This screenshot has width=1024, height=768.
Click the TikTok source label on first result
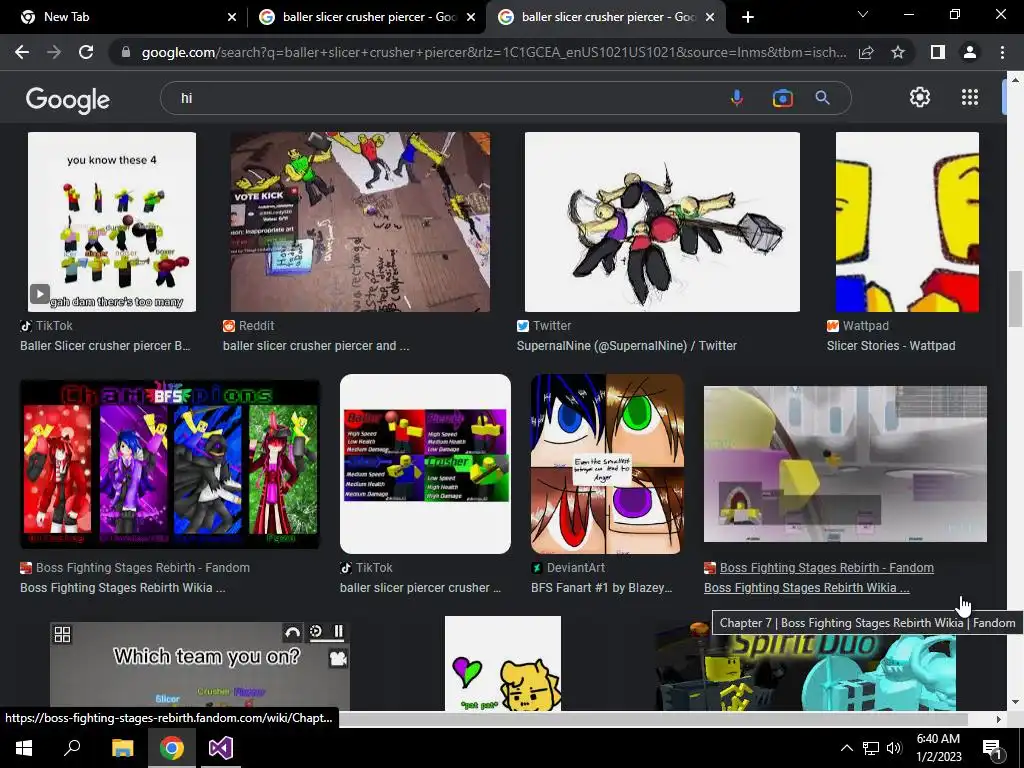[54, 326]
